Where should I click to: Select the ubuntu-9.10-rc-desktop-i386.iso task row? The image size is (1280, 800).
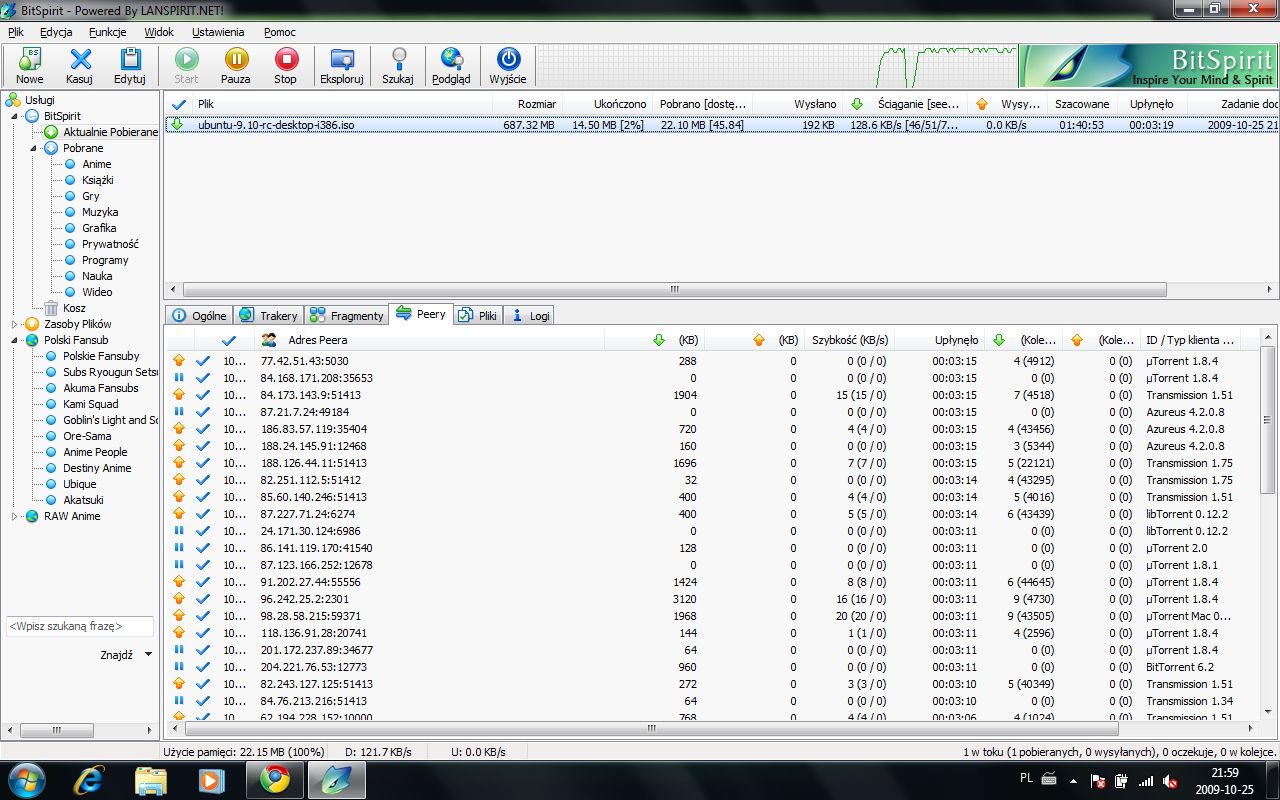(721, 125)
